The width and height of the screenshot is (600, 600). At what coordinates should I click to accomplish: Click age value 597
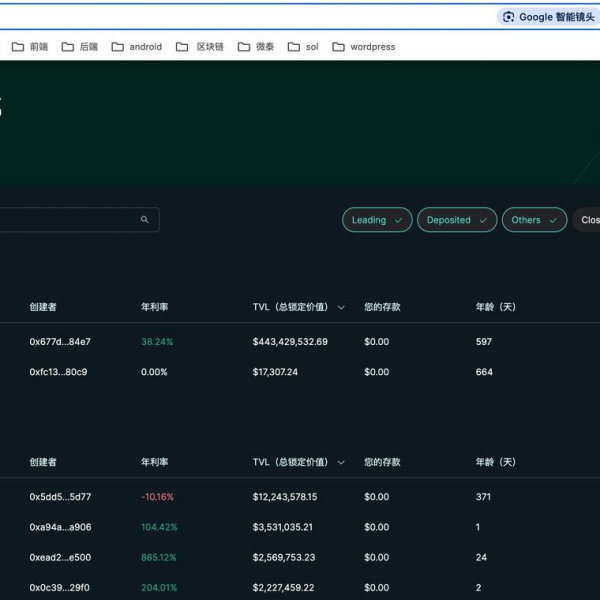click(x=484, y=341)
